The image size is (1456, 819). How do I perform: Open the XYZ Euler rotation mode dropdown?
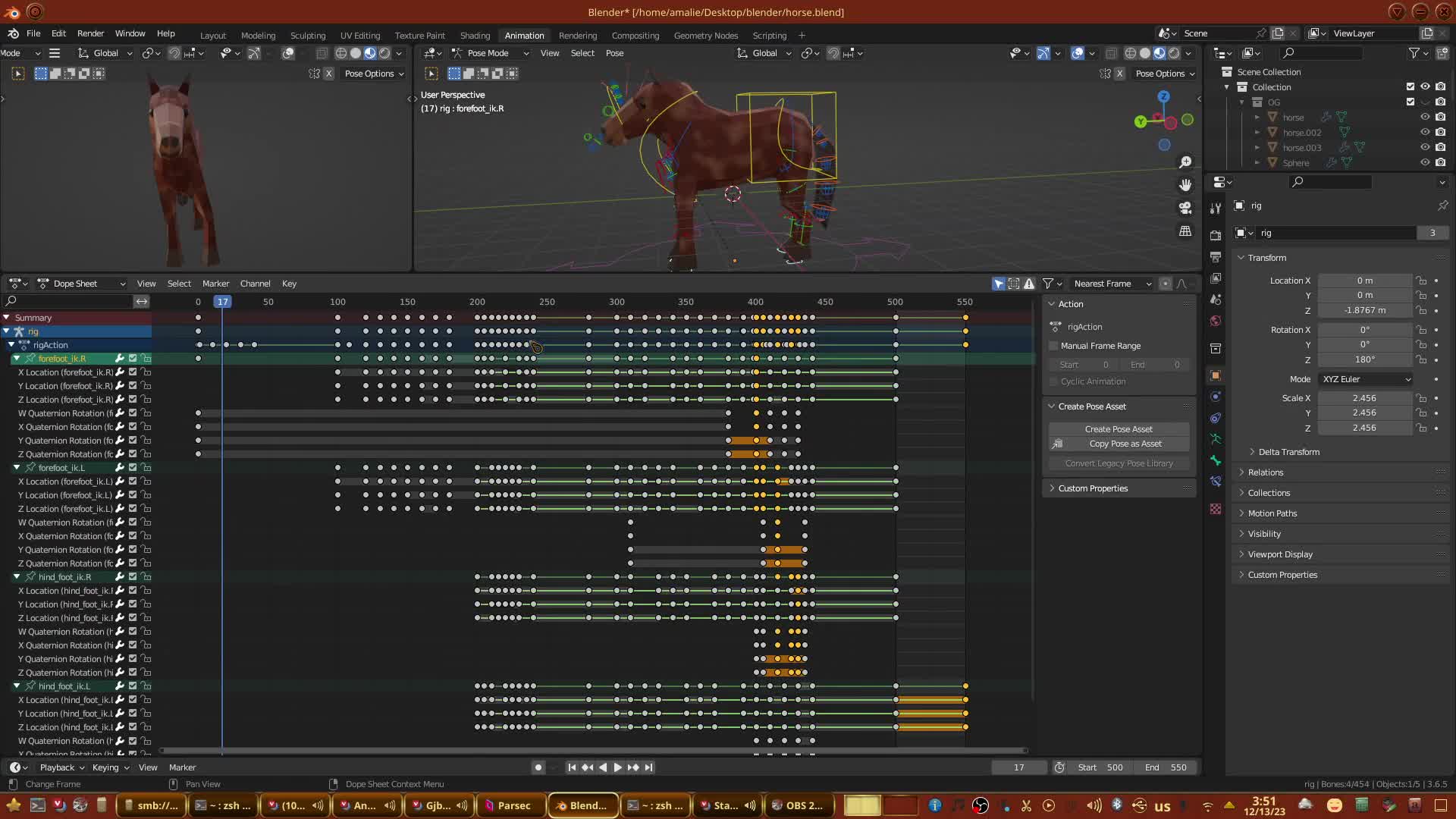pyautogui.click(x=1365, y=379)
